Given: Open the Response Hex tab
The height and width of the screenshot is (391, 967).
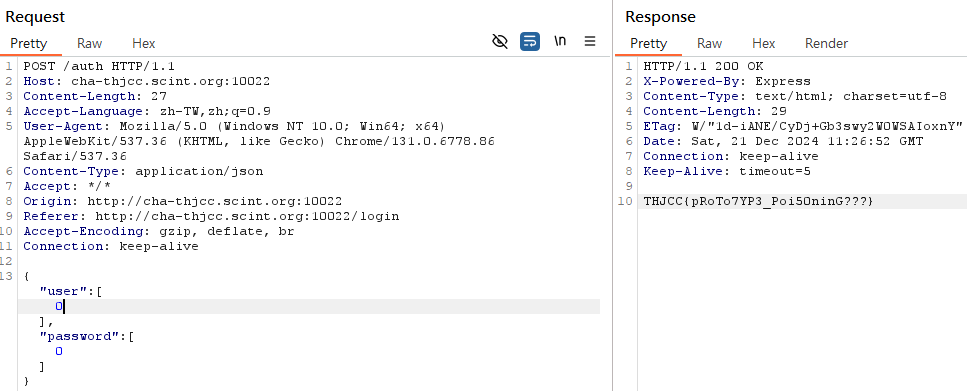Looking at the screenshot, I should 763,44.
